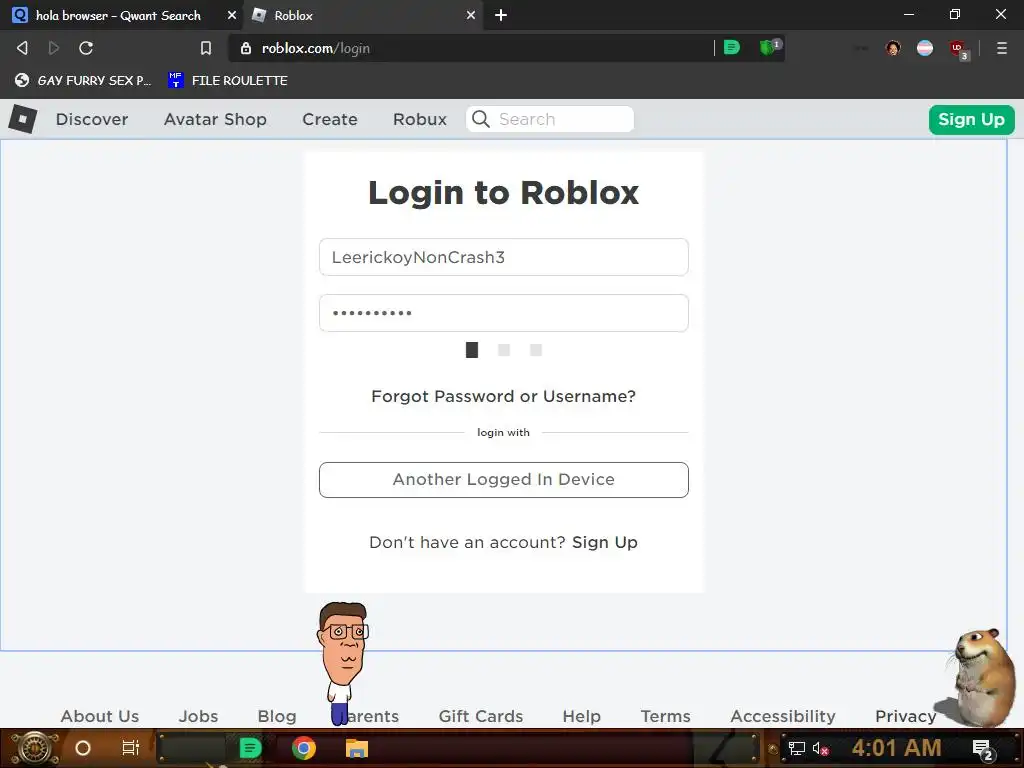The width and height of the screenshot is (1024, 768).
Task: Open the Privacy footer link
Action: tap(906, 716)
